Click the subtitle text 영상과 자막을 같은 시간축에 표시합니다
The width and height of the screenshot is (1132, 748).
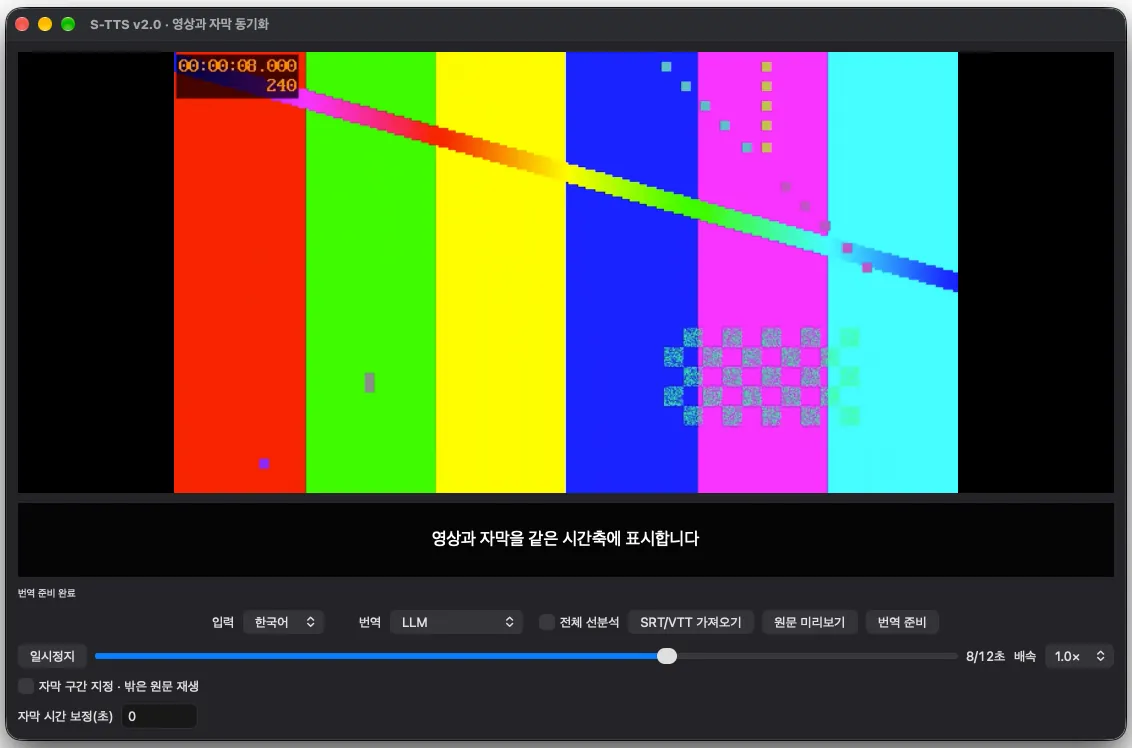pyautogui.click(x=565, y=539)
